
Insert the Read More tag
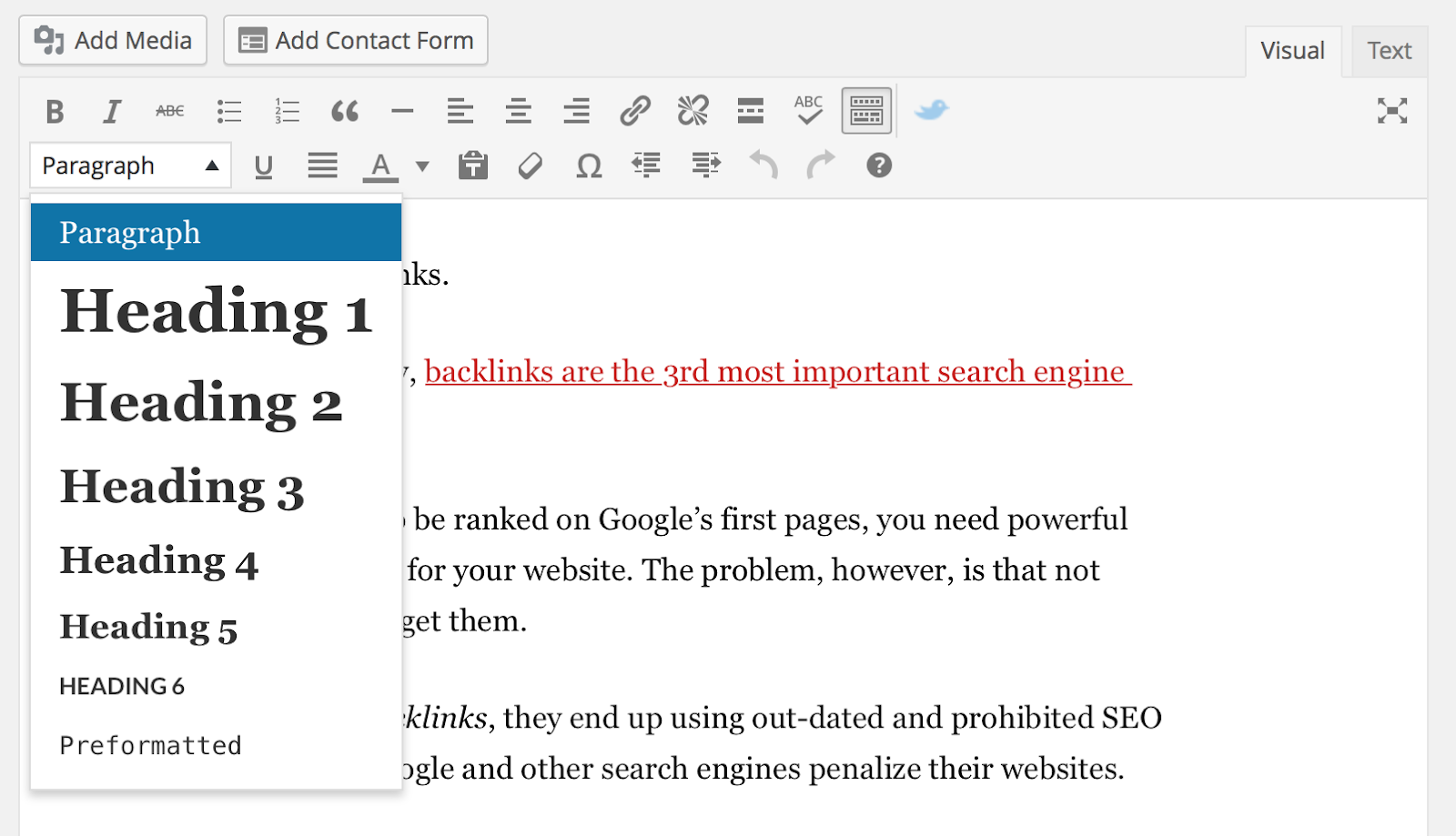pyautogui.click(x=751, y=110)
